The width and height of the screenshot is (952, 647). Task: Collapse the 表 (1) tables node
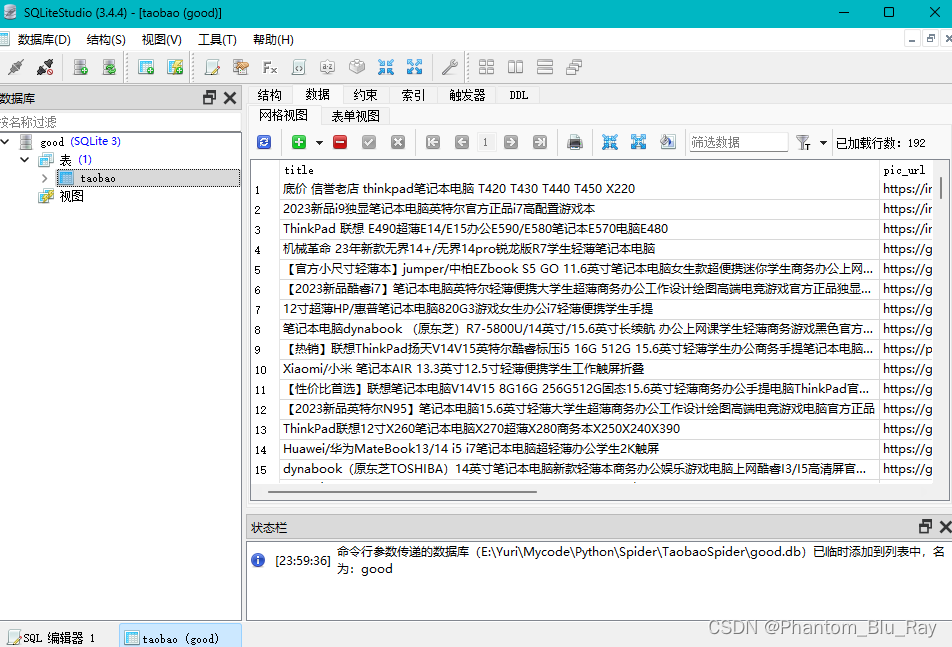25,160
